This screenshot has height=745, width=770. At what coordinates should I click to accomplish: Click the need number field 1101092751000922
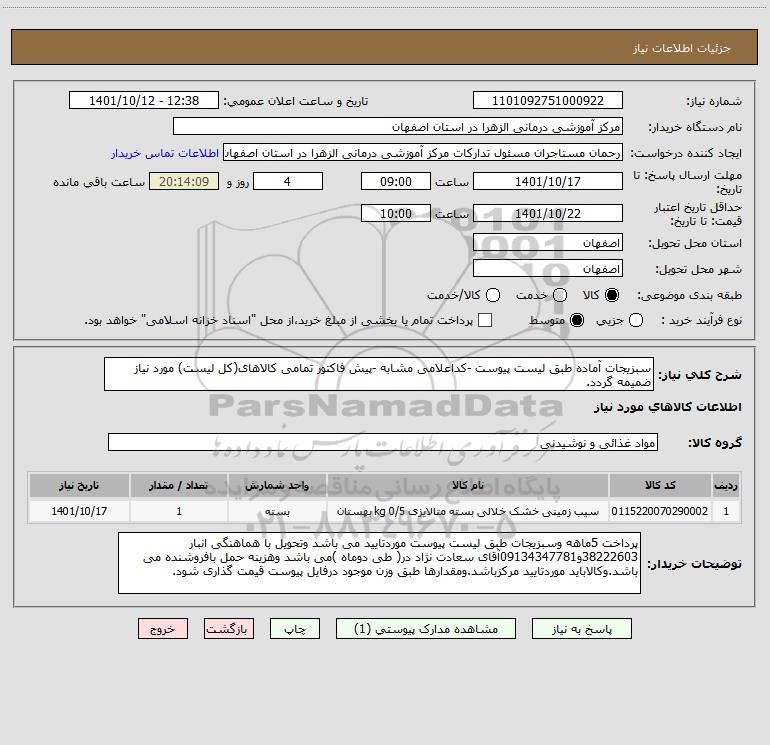[x=548, y=101]
